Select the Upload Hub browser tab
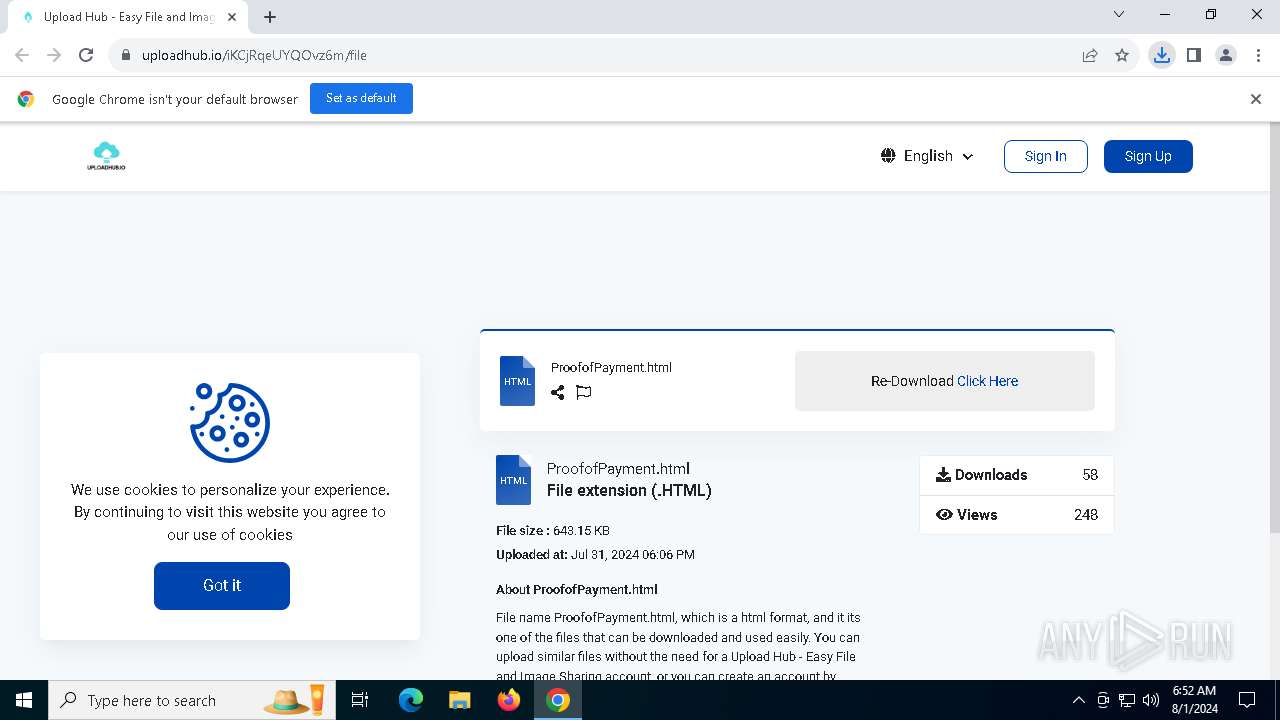The width and height of the screenshot is (1280, 720). coord(128,17)
